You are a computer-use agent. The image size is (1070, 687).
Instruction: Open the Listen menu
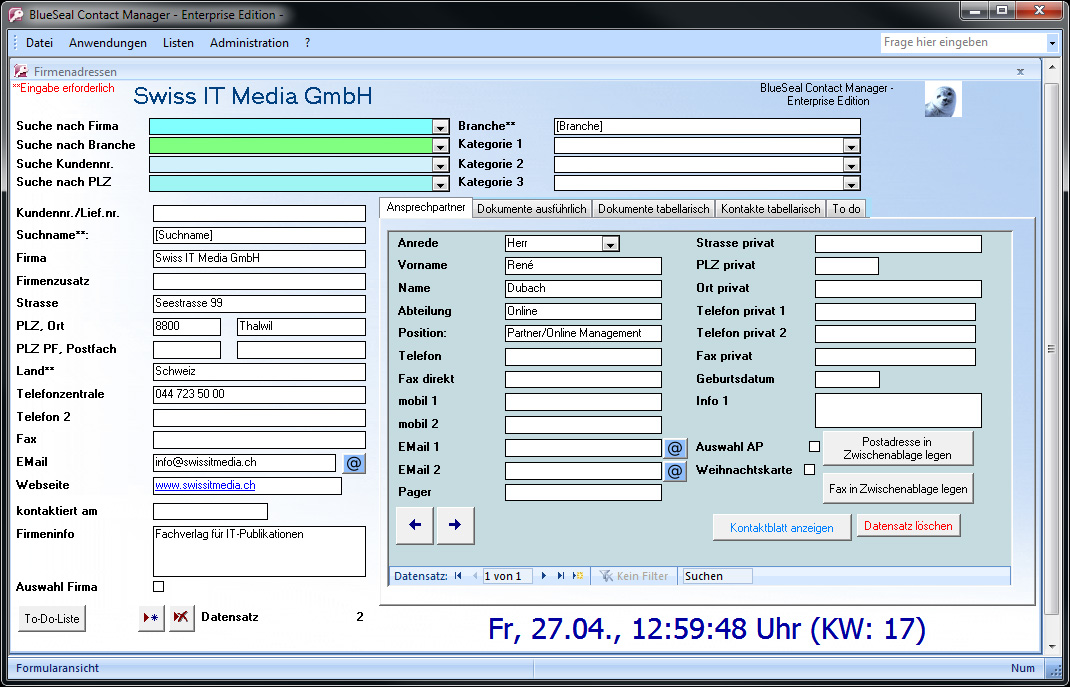178,42
